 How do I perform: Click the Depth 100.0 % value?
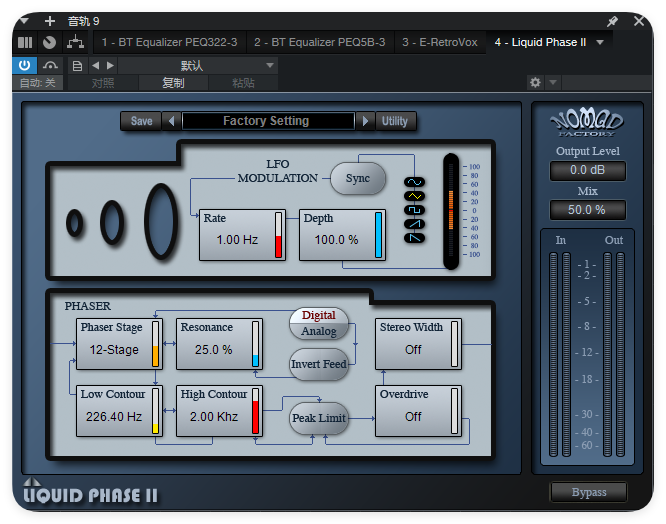(x=336, y=240)
